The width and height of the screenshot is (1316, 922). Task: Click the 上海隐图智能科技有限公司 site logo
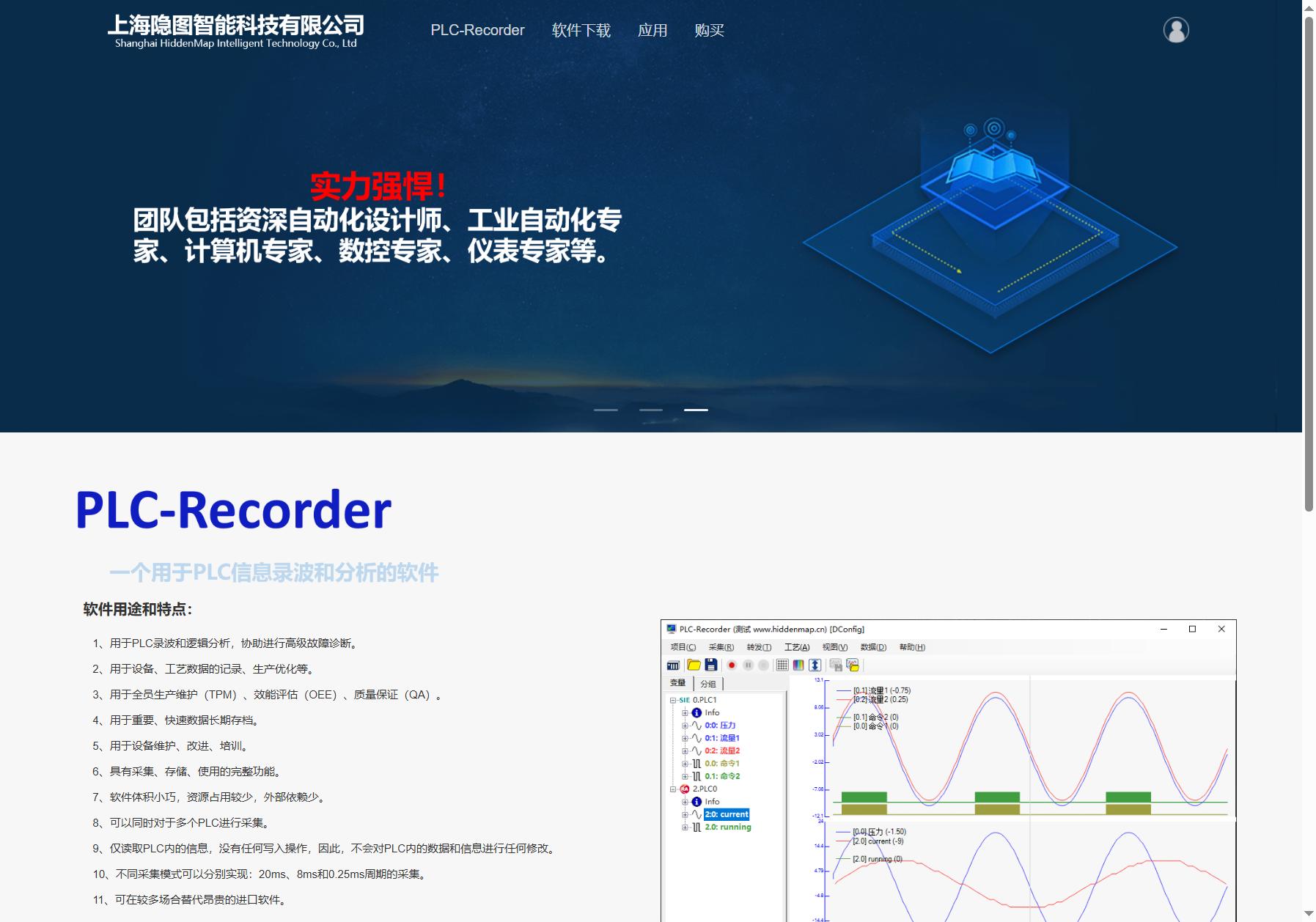236,32
